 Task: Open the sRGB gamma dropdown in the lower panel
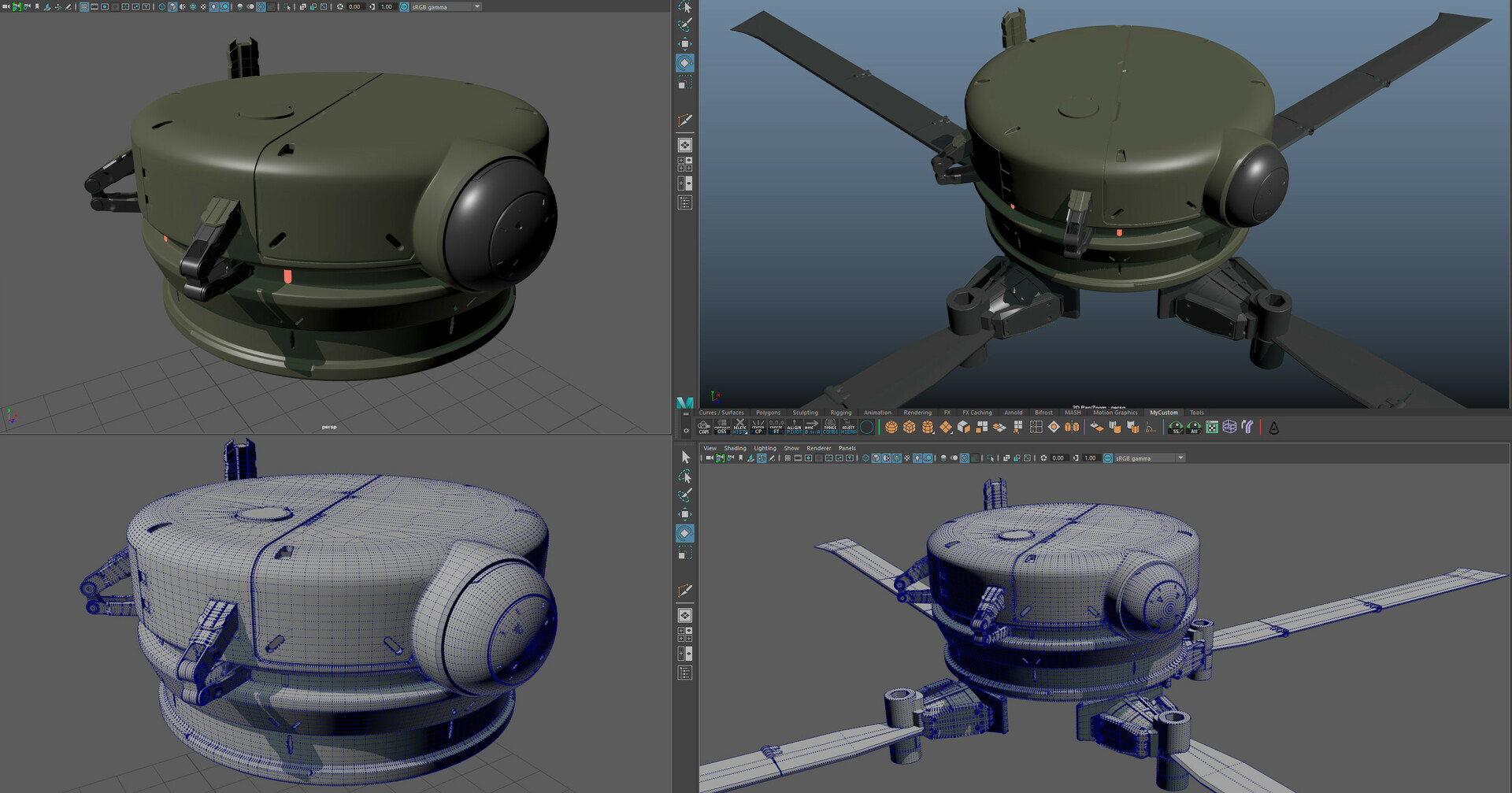pyautogui.click(x=1180, y=458)
